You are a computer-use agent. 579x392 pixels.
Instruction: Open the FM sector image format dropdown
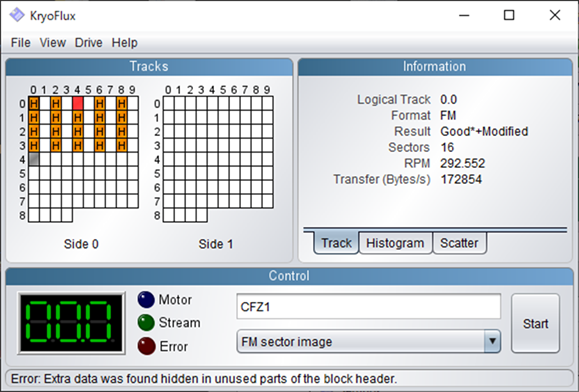click(369, 341)
